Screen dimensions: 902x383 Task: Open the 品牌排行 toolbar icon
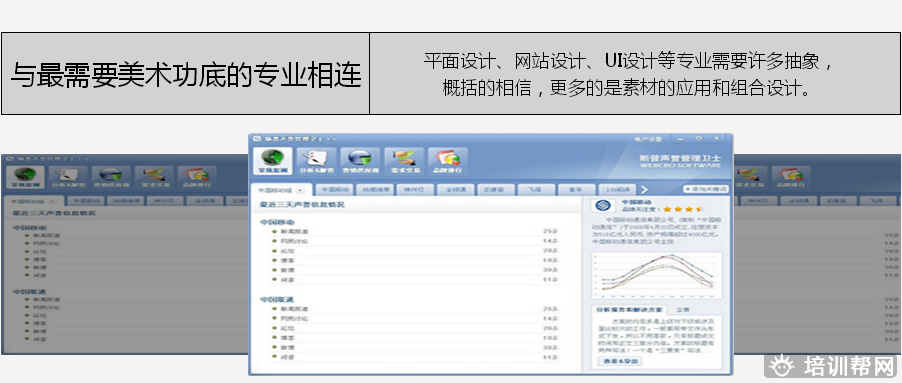coord(448,161)
